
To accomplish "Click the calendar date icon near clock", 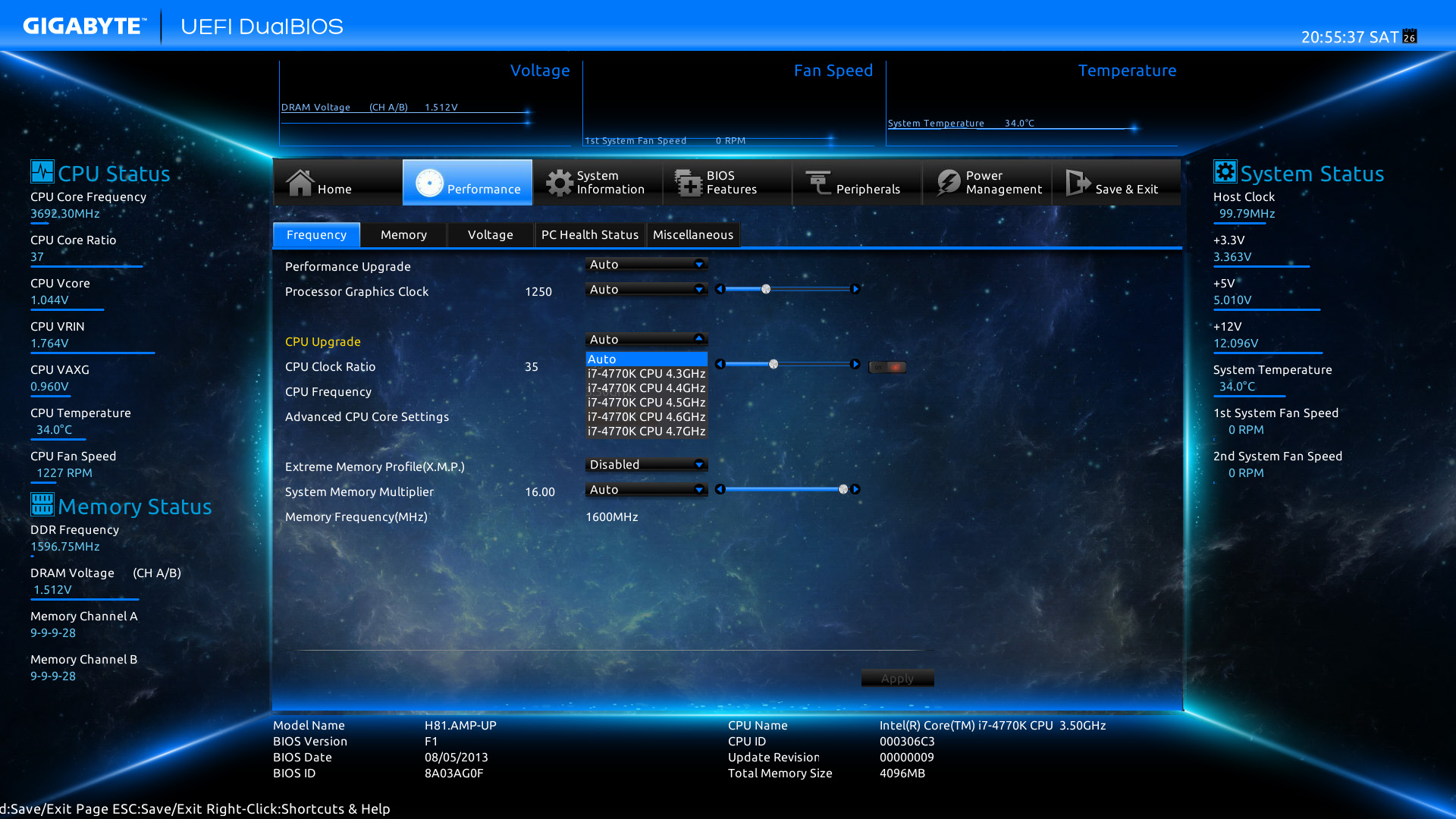I will click(x=1410, y=36).
